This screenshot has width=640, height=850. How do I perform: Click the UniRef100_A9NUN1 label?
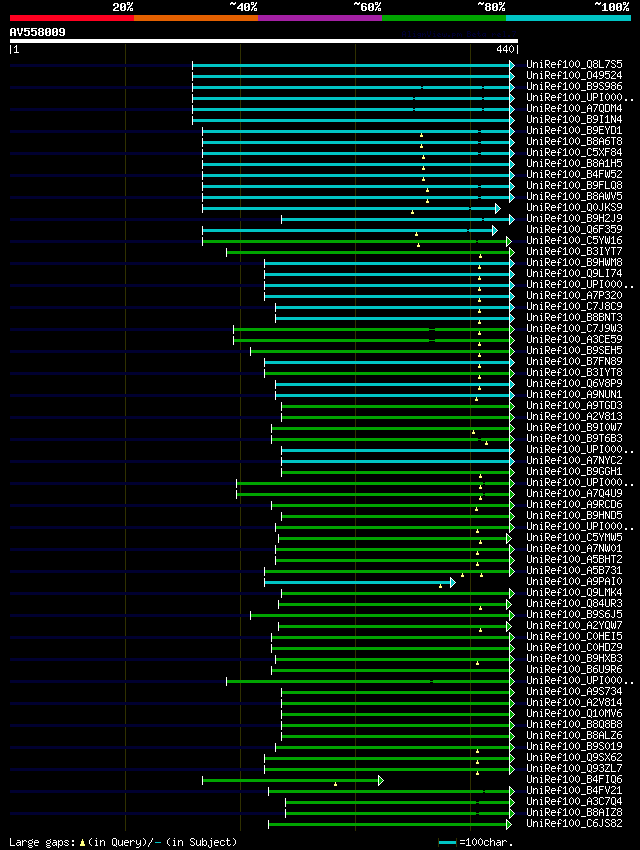574,395
